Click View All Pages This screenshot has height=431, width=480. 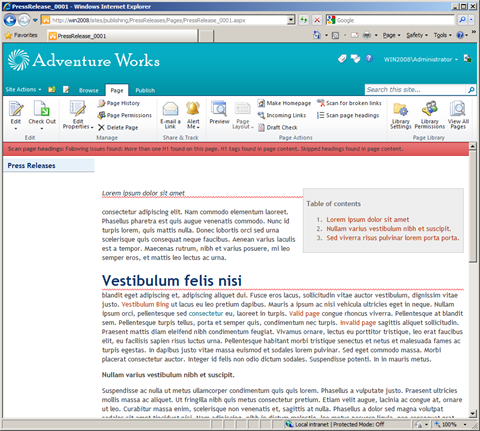coord(458,115)
